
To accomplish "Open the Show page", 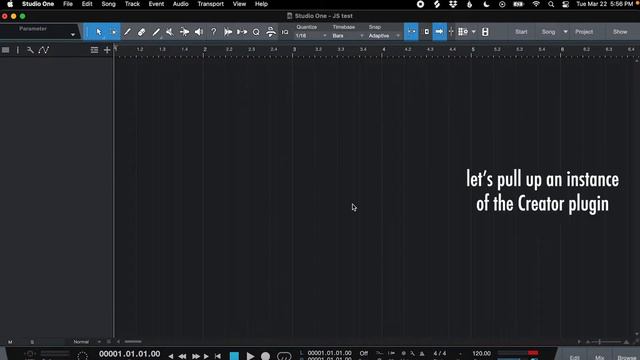I will point(620,32).
